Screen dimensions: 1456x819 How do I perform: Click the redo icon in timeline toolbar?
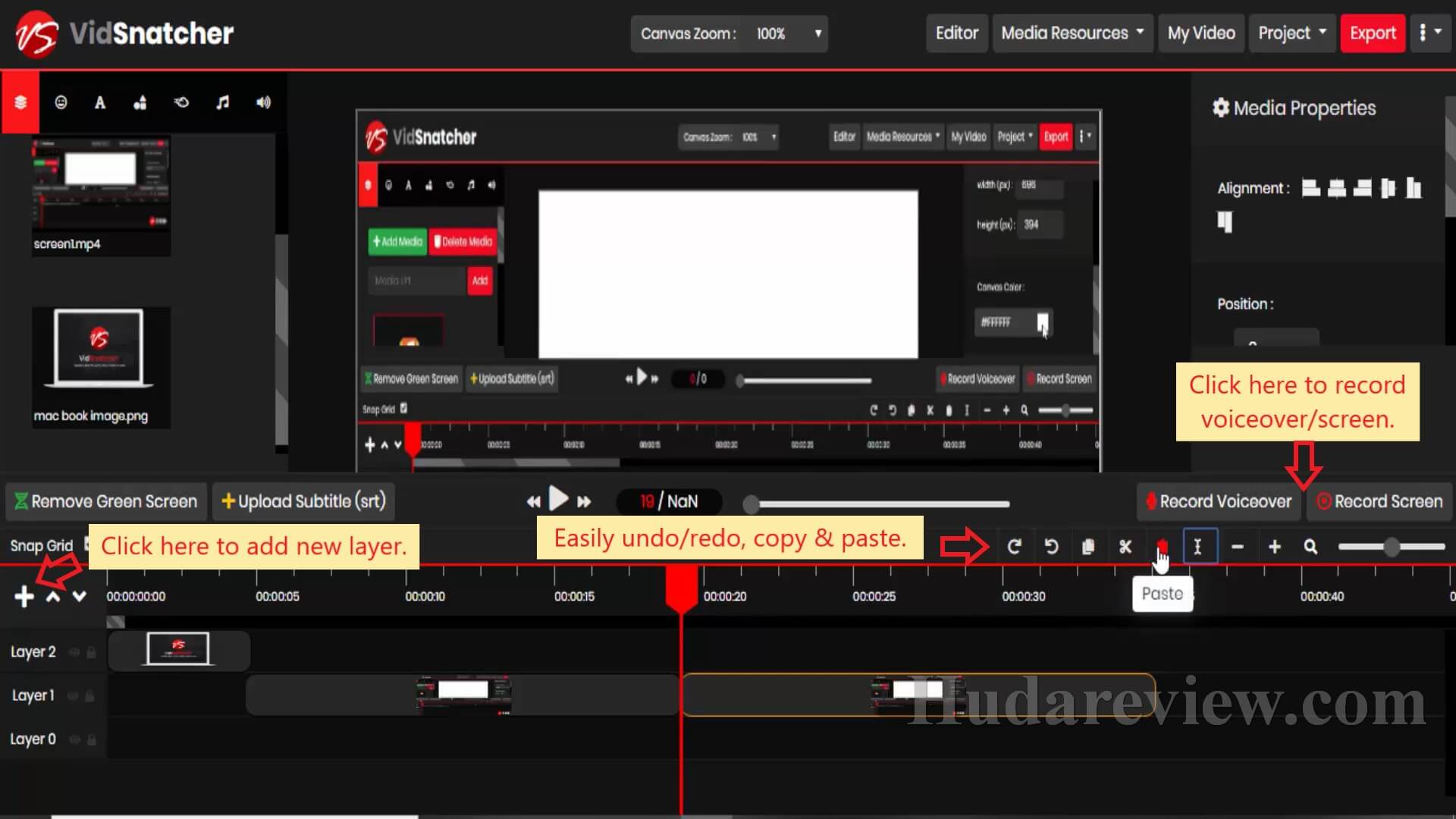(x=1014, y=547)
